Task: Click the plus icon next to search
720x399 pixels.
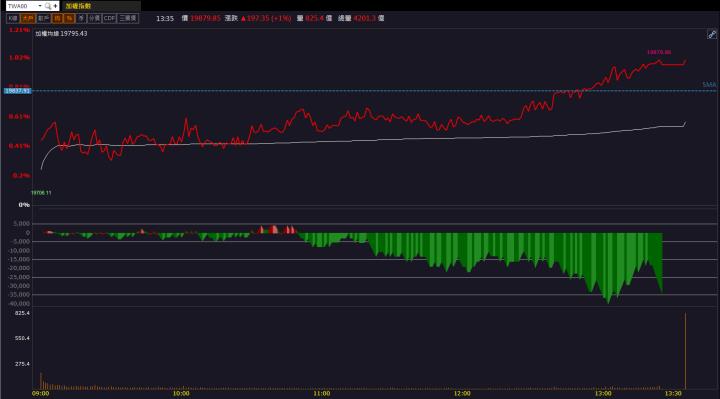Action: (55, 6)
